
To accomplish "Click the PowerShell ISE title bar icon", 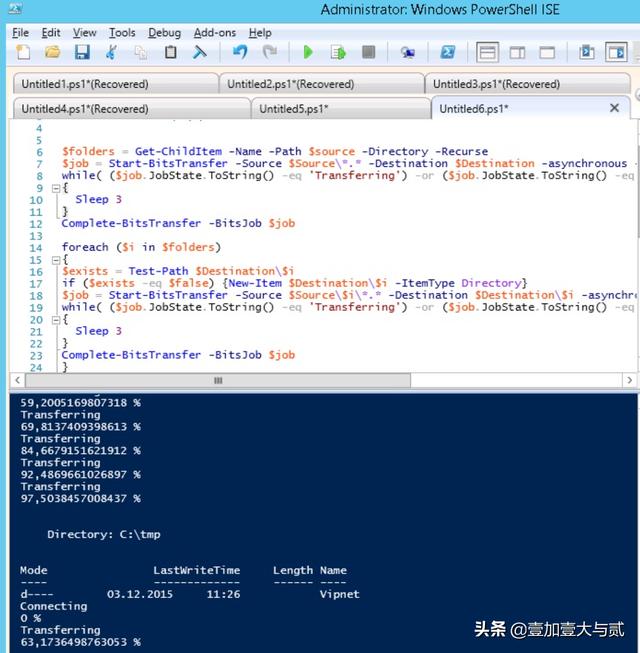I will point(15,8).
